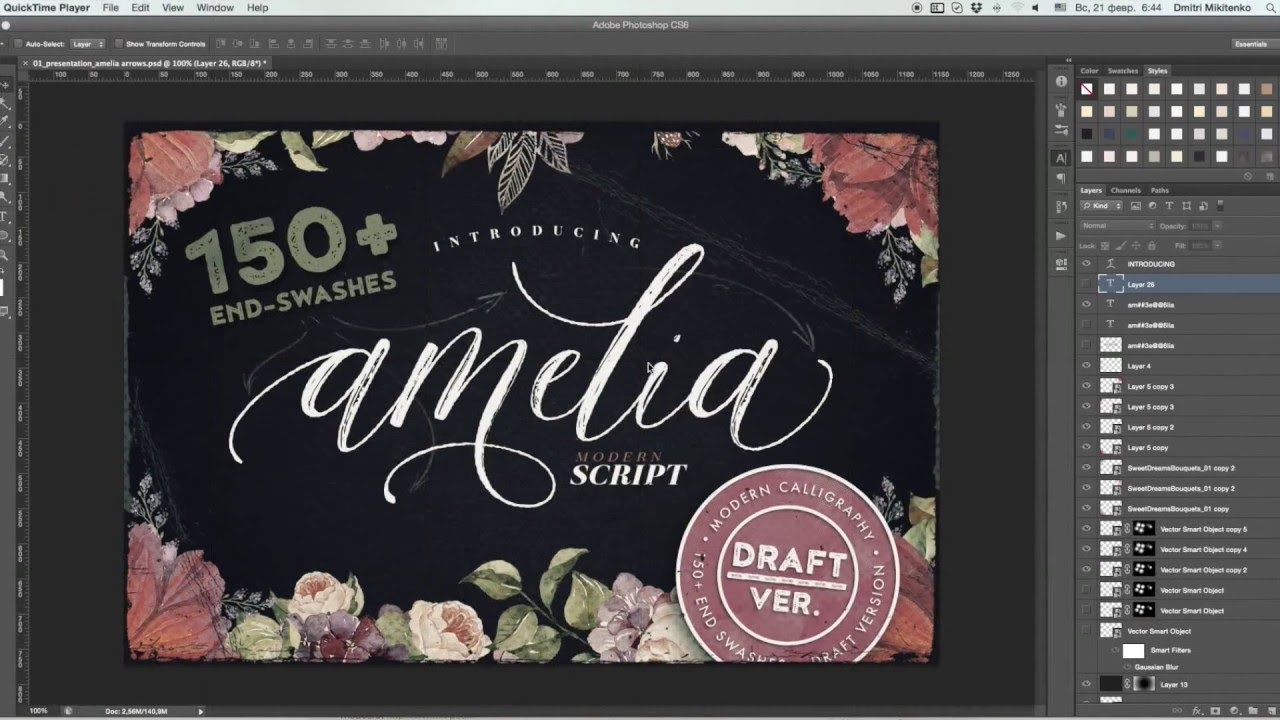Viewport: 1280px width, 720px height.
Task: Add layer style using fx icon
Action: 1197,711
